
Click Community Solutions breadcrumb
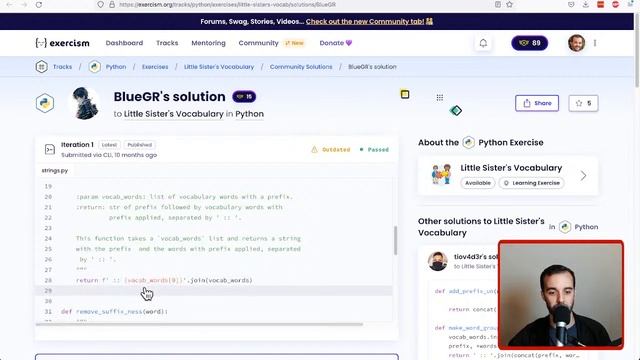301,67
